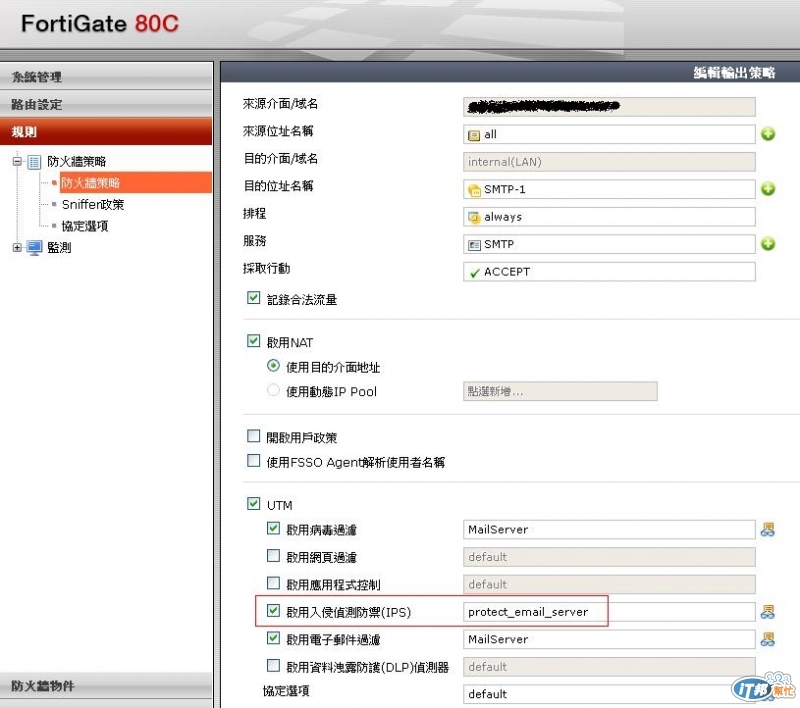Click the service icon beside SMTP
The height and width of the screenshot is (708, 800).
(x=474, y=245)
